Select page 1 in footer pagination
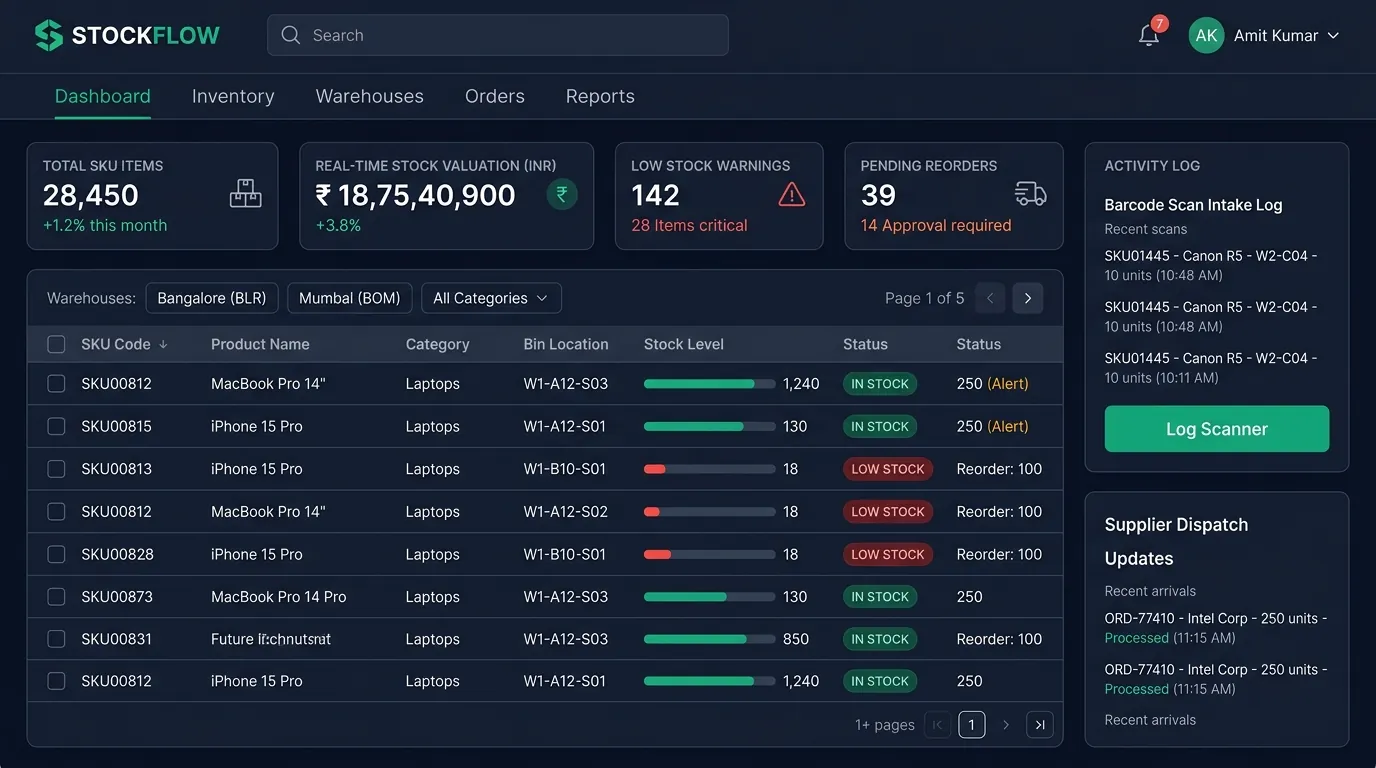Screen dimensions: 1376x768 [972, 725]
